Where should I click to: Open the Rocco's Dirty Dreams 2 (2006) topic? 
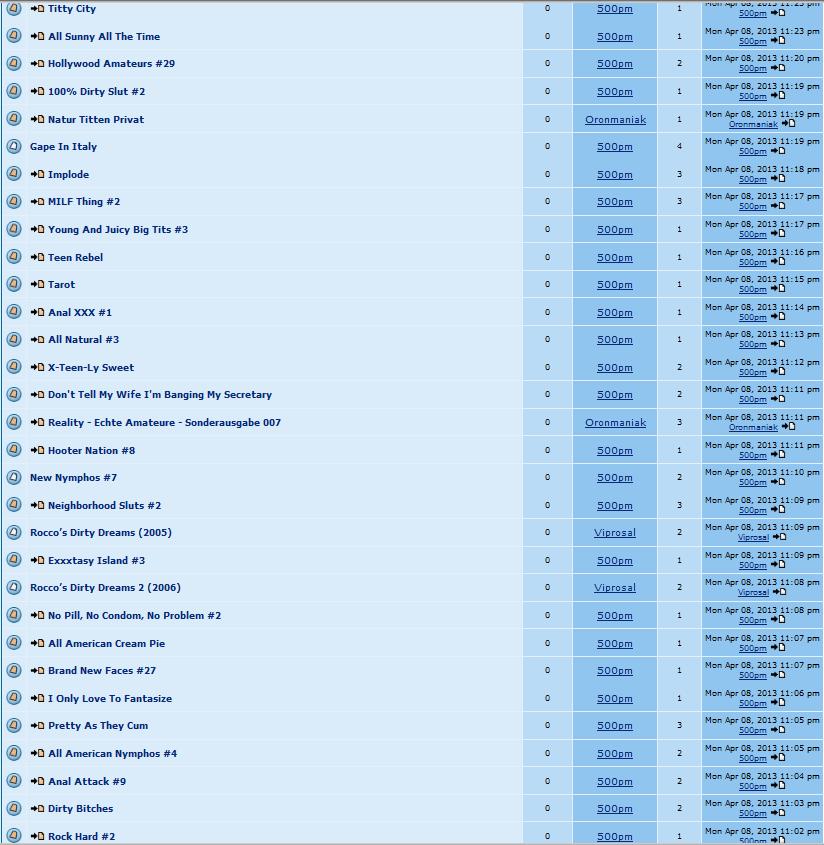tap(105, 587)
